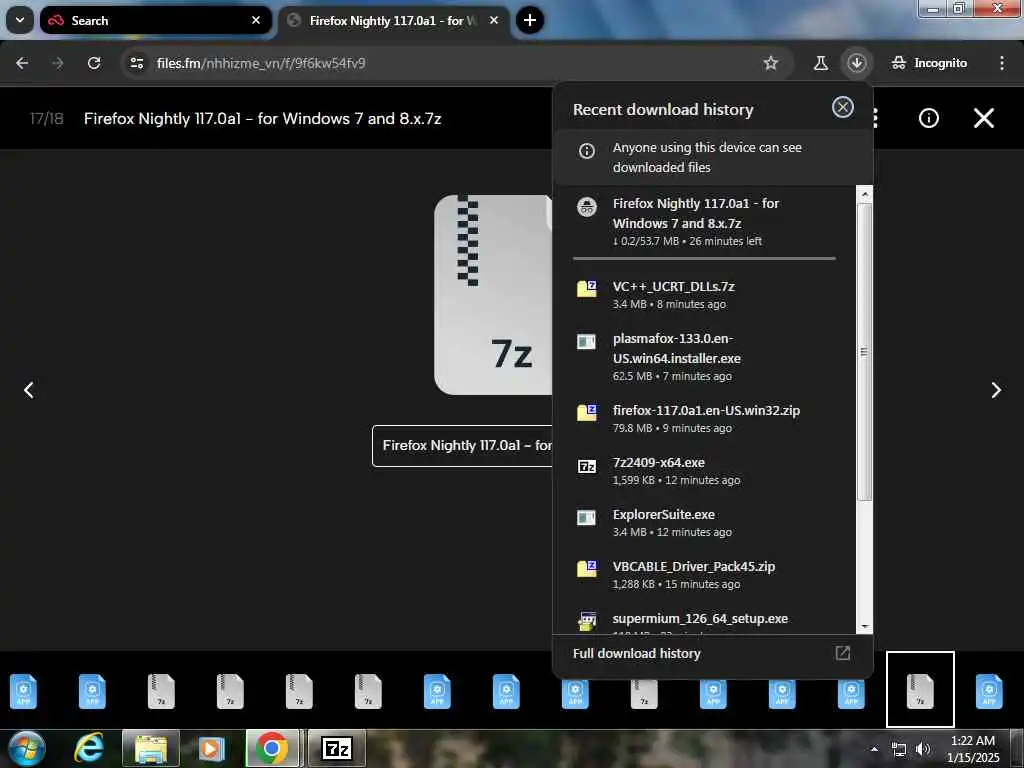The image size is (1024, 768).
Task: Show hidden system tray icons
Action: [x=874, y=749]
